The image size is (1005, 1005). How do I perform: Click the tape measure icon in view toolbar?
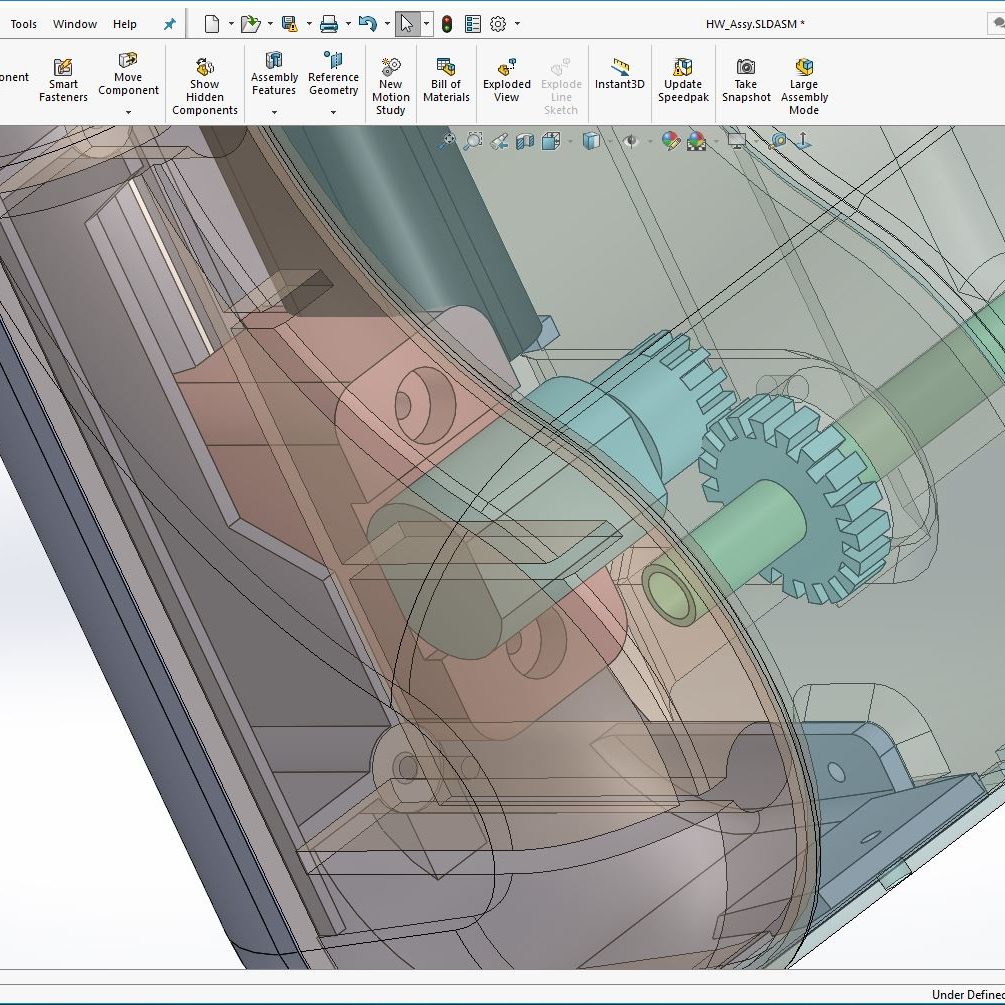coord(778,140)
